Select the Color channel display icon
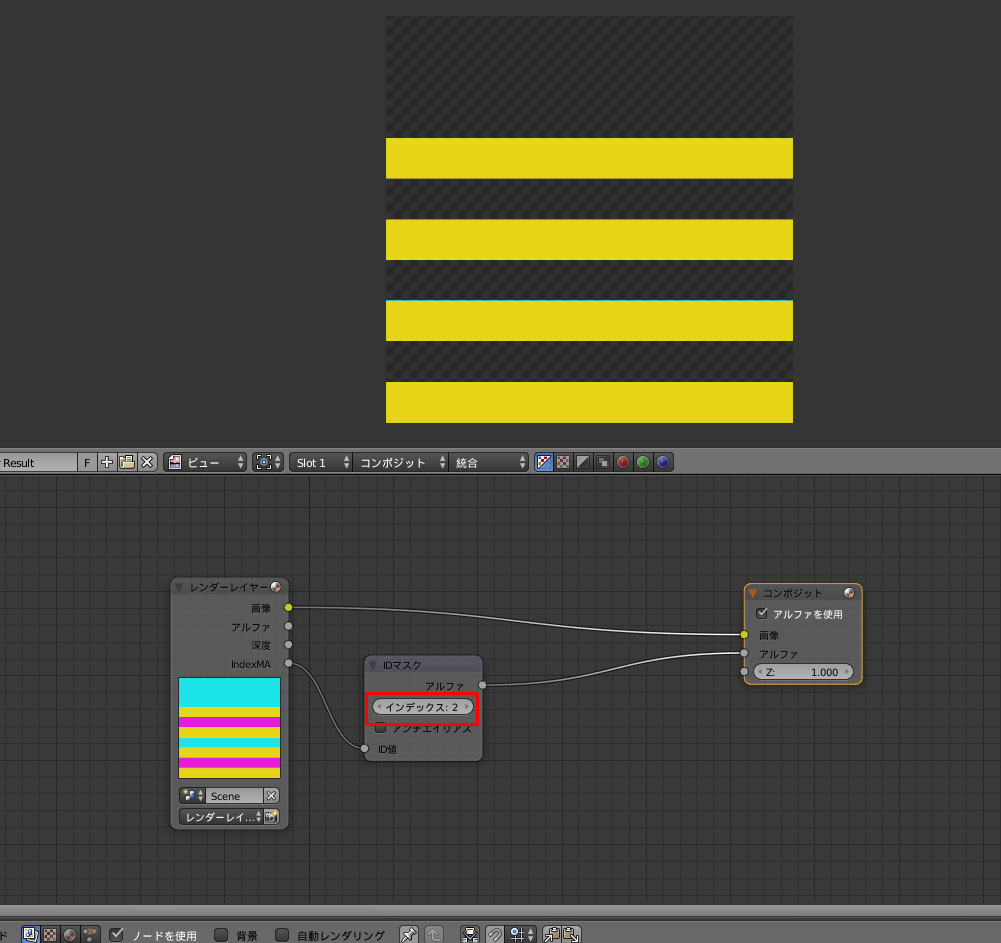The width and height of the screenshot is (1001, 943). 563,462
